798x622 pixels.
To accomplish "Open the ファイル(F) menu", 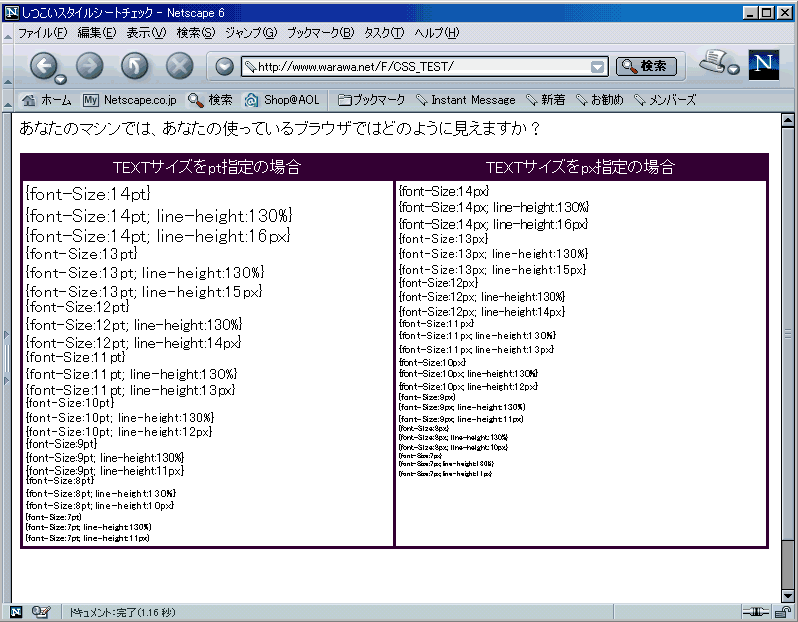I will pos(42,33).
